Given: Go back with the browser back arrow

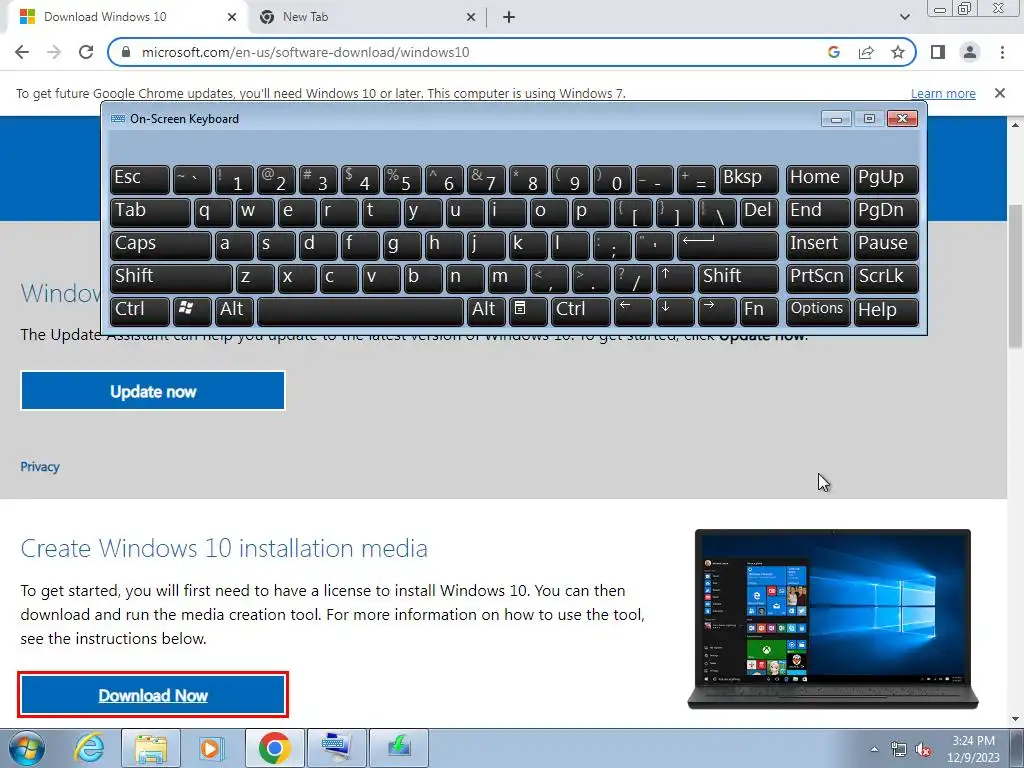Looking at the screenshot, I should tap(22, 52).
